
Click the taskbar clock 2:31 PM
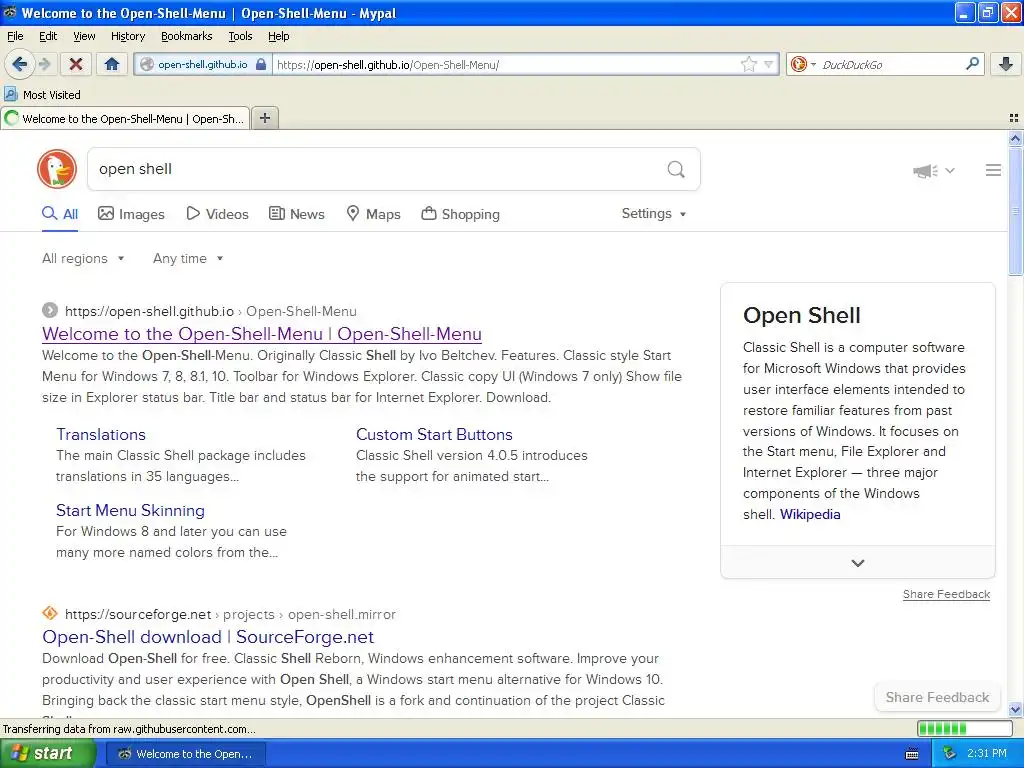tap(987, 754)
